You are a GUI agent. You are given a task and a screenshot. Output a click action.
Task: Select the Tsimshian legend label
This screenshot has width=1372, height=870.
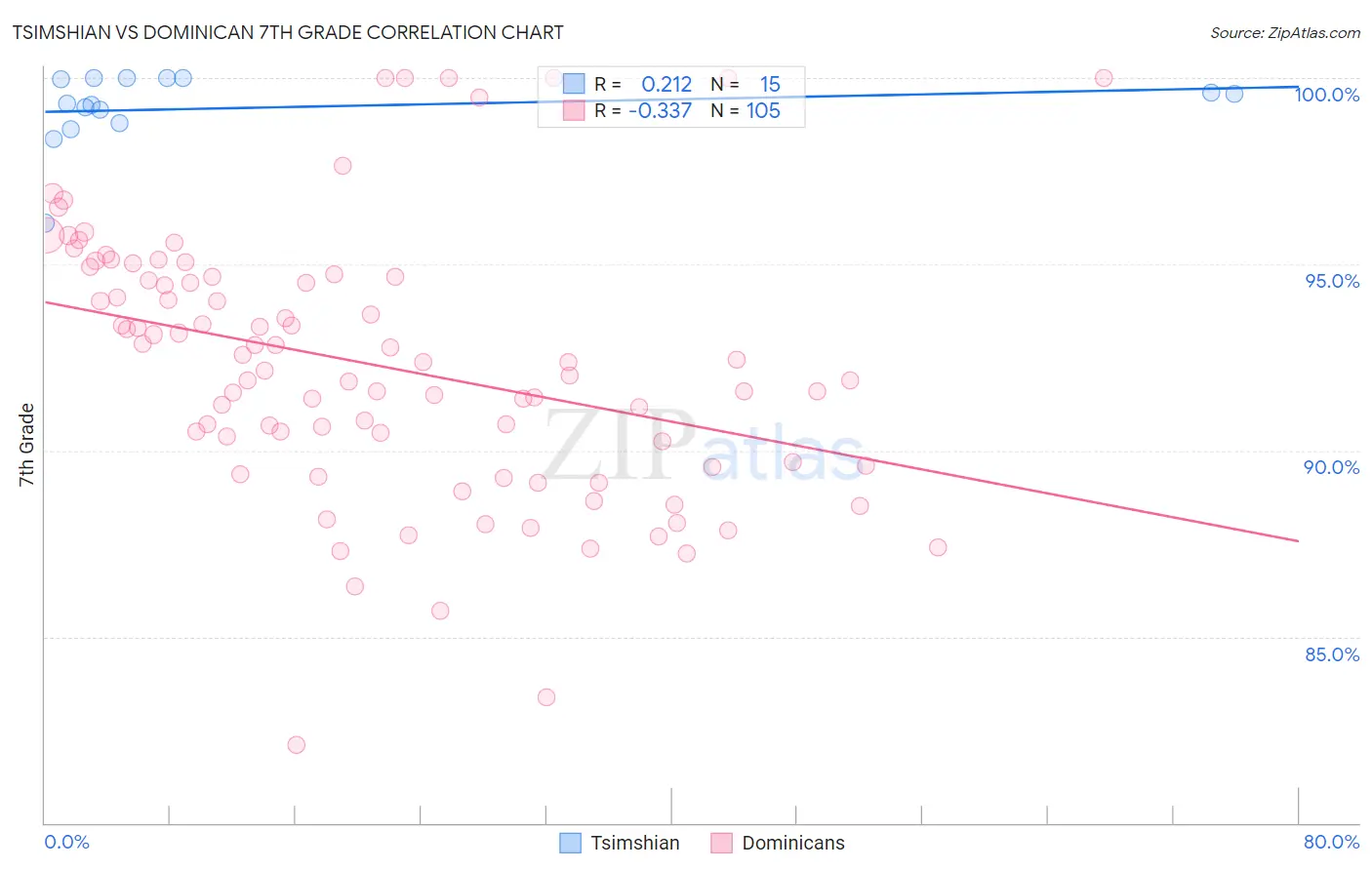point(635,843)
